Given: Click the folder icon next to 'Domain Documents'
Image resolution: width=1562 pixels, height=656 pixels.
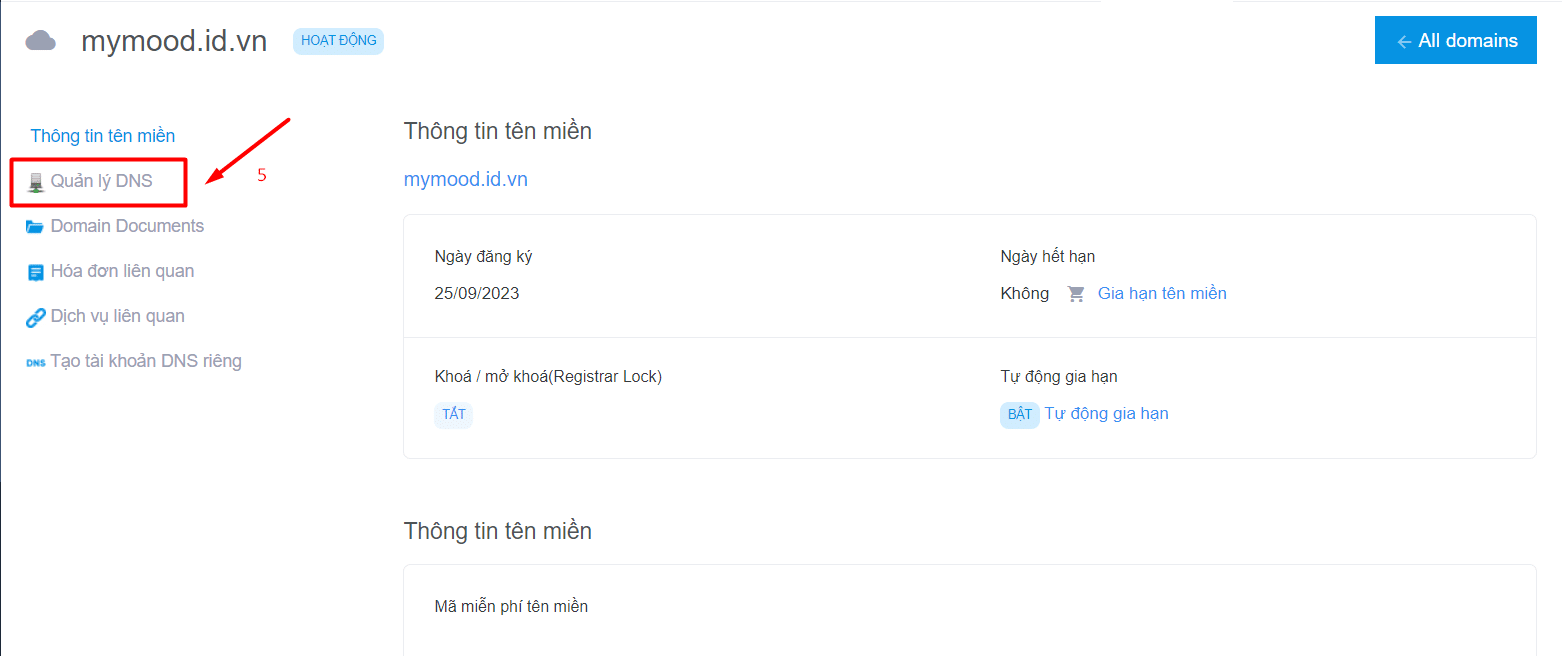Looking at the screenshot, I should click(34, 225).
